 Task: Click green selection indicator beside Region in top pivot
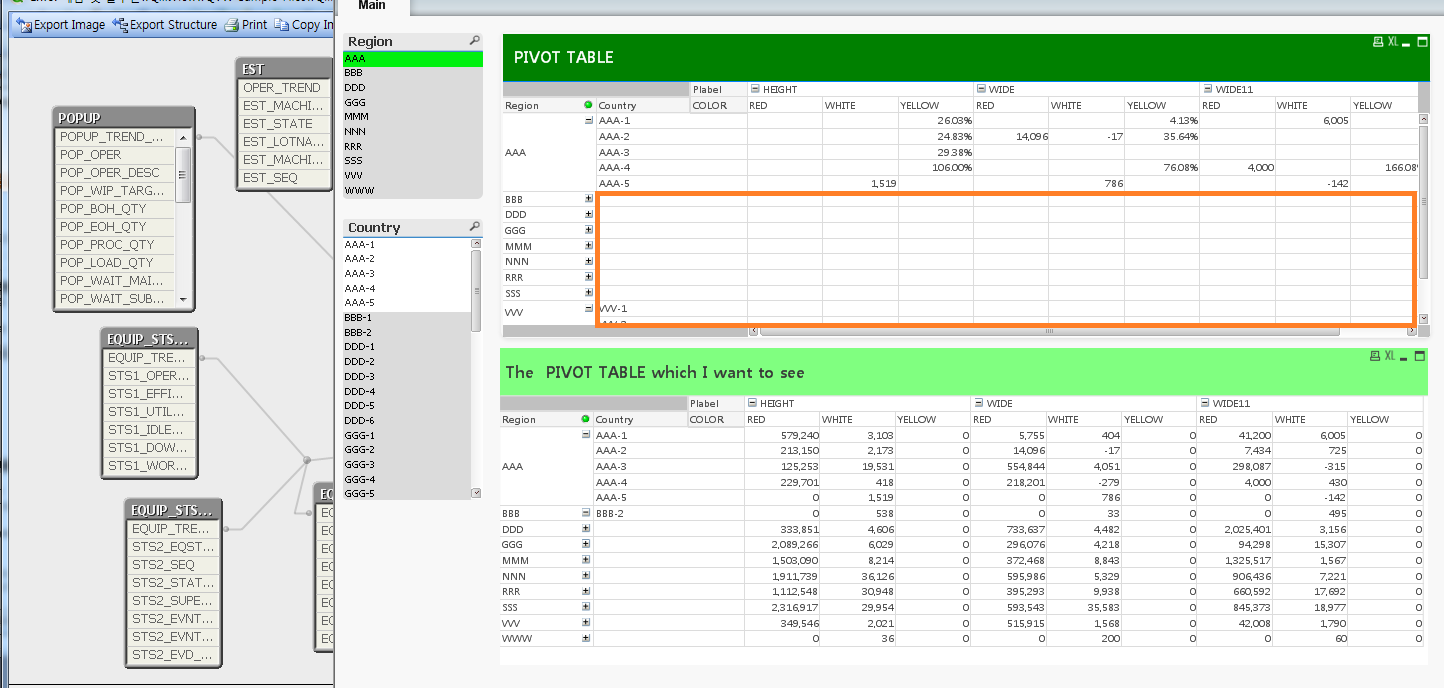tap(588, 105)
